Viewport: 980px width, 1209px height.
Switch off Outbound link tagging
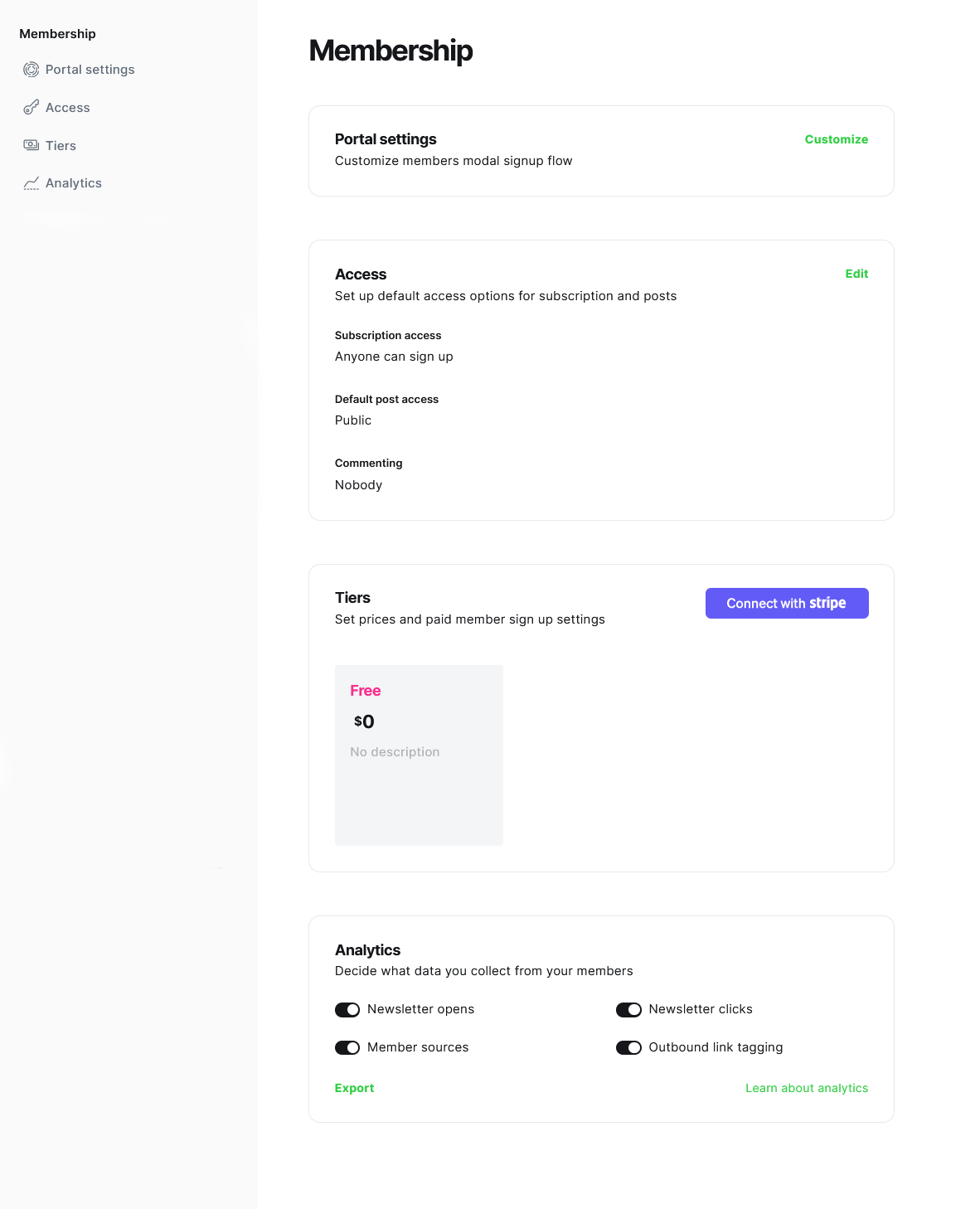628,1047
